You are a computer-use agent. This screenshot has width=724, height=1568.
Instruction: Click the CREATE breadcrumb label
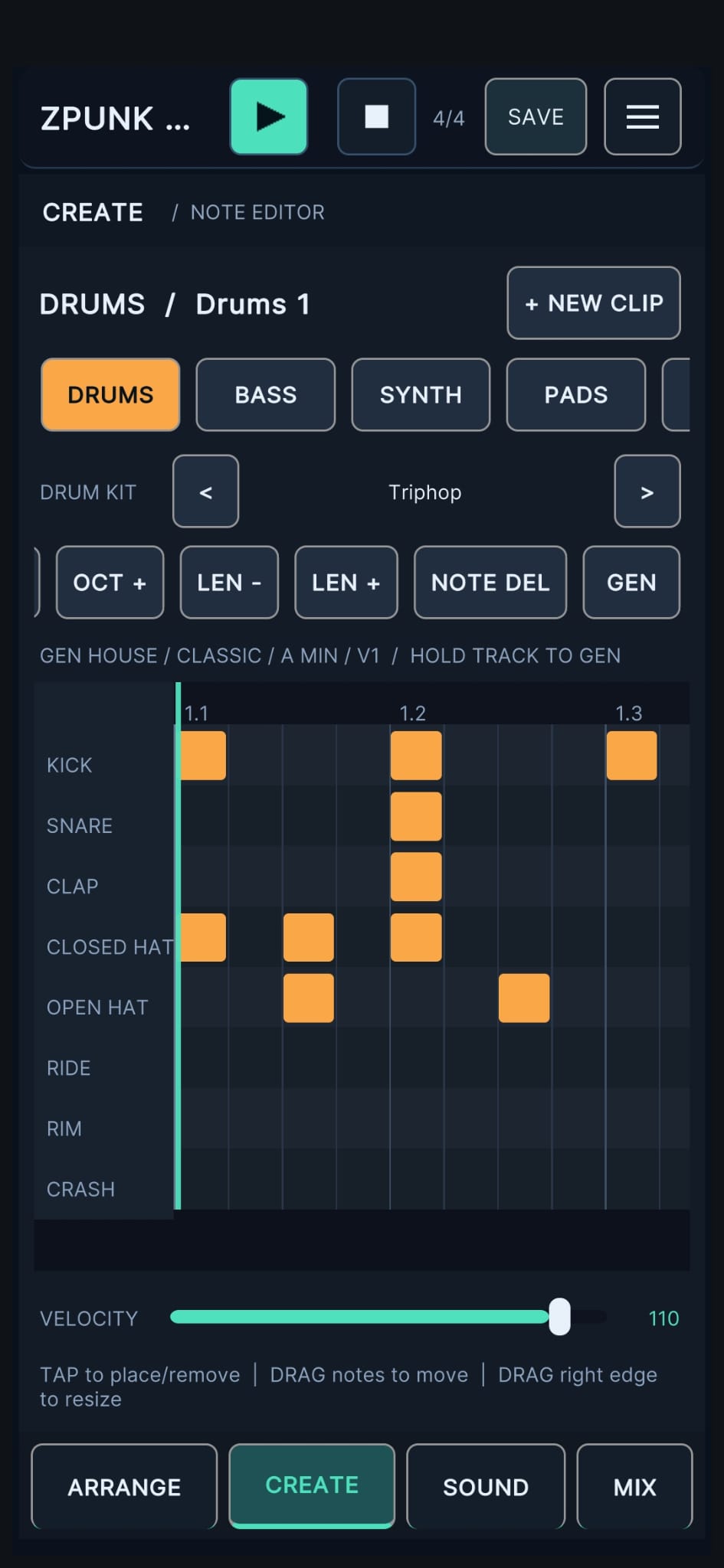pyautogui.click(x=93, y=212)
